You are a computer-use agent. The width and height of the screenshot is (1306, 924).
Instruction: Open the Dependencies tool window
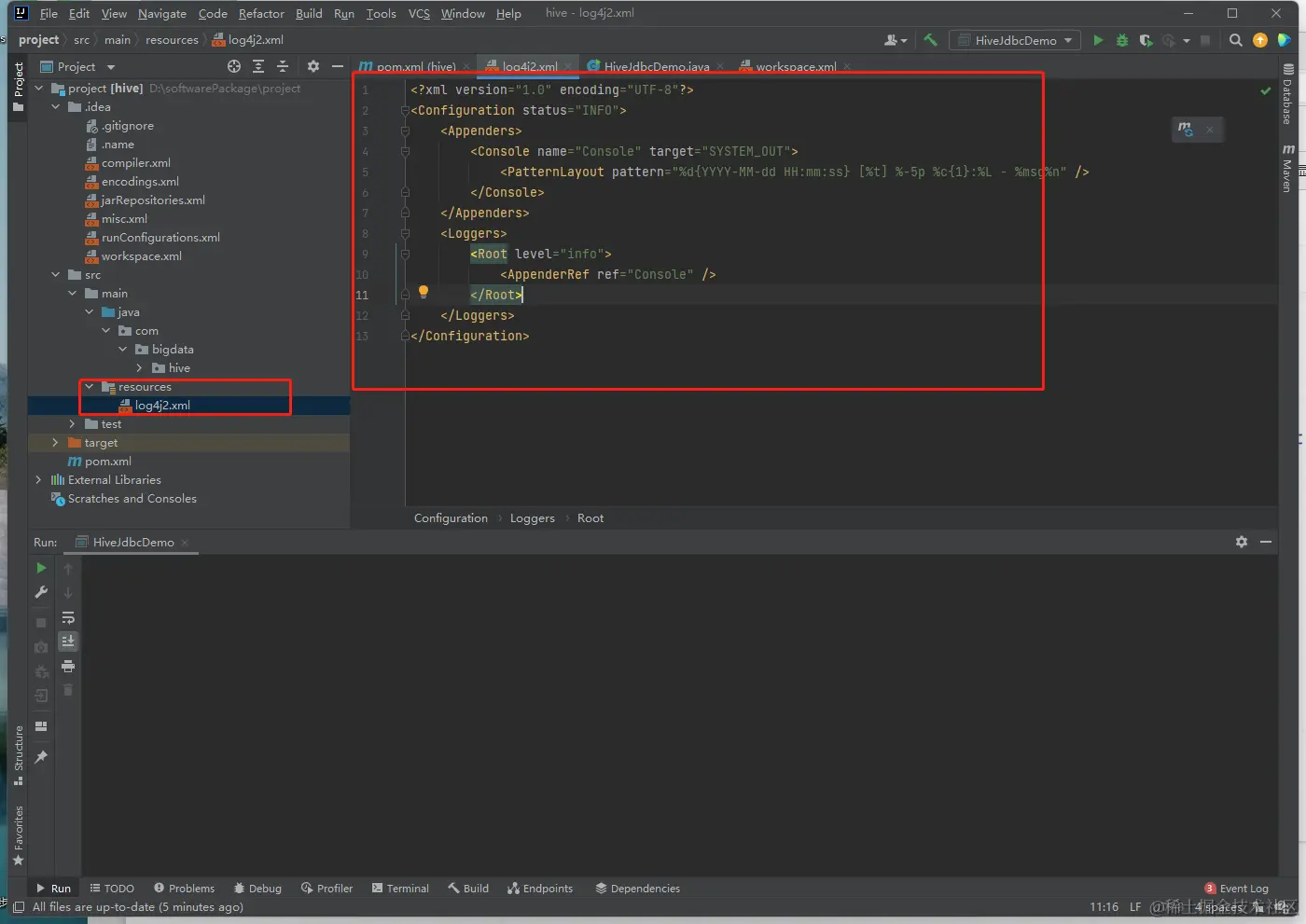click(x=637, y=889)
